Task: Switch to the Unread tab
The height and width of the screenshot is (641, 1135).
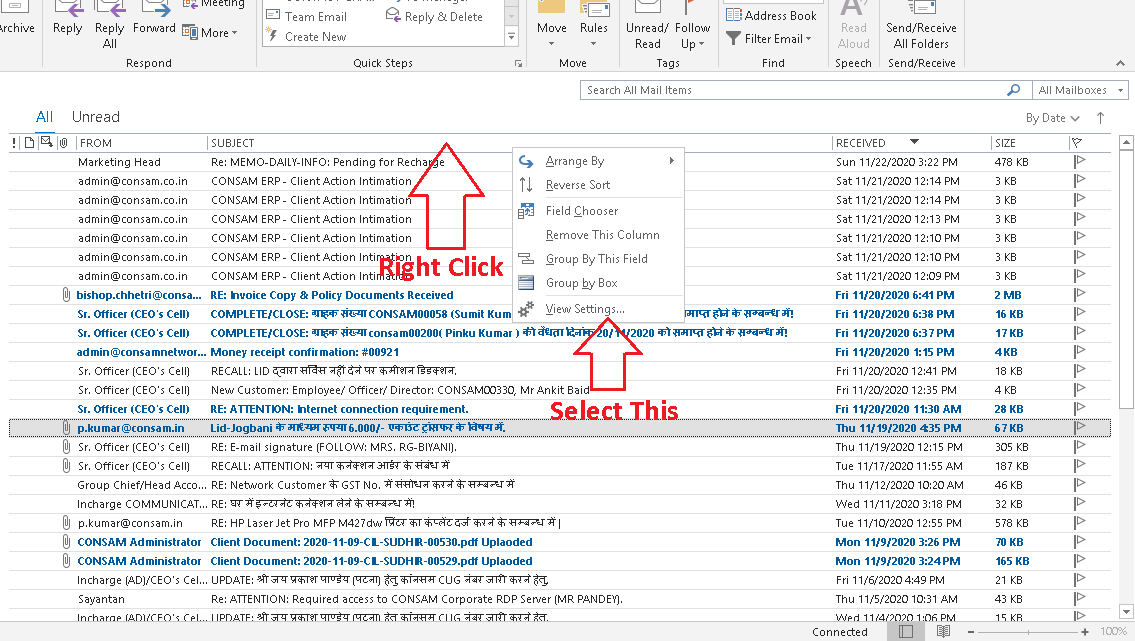Action: 95,117
